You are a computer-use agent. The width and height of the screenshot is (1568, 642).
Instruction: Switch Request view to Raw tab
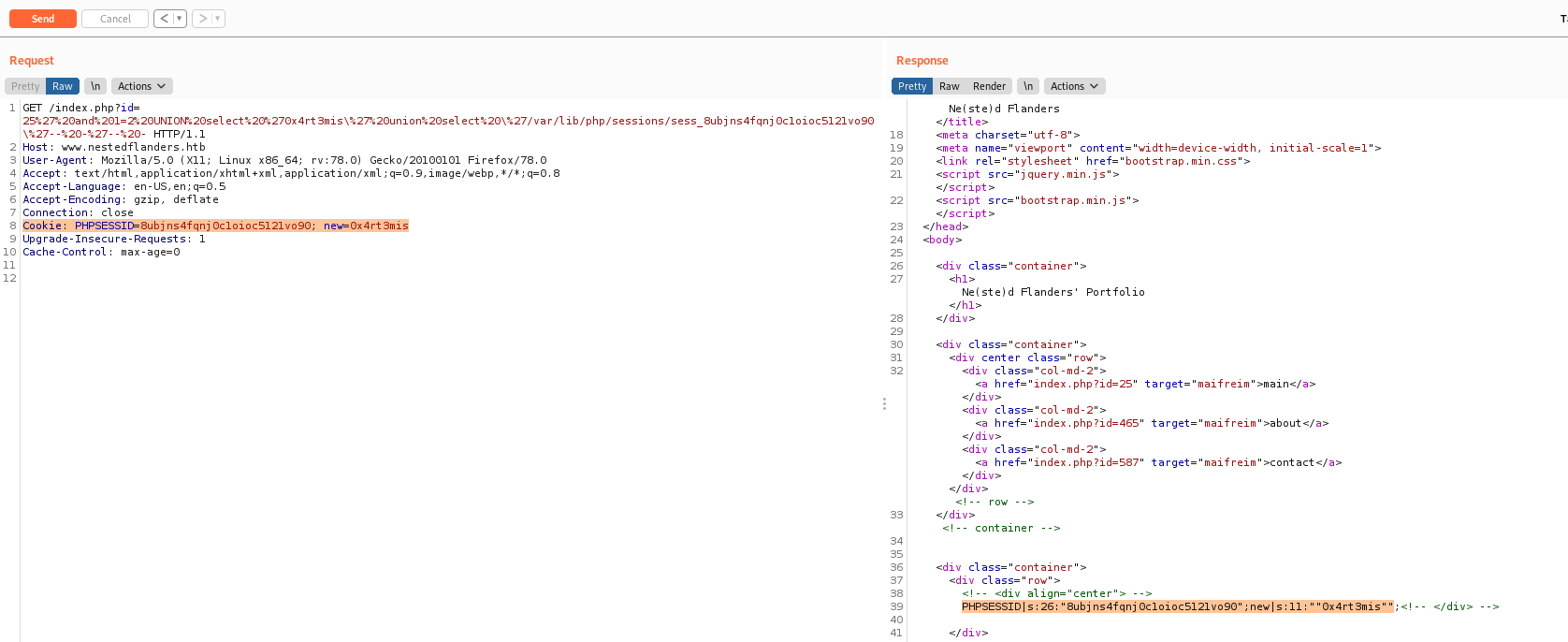(x=63, y=86)
